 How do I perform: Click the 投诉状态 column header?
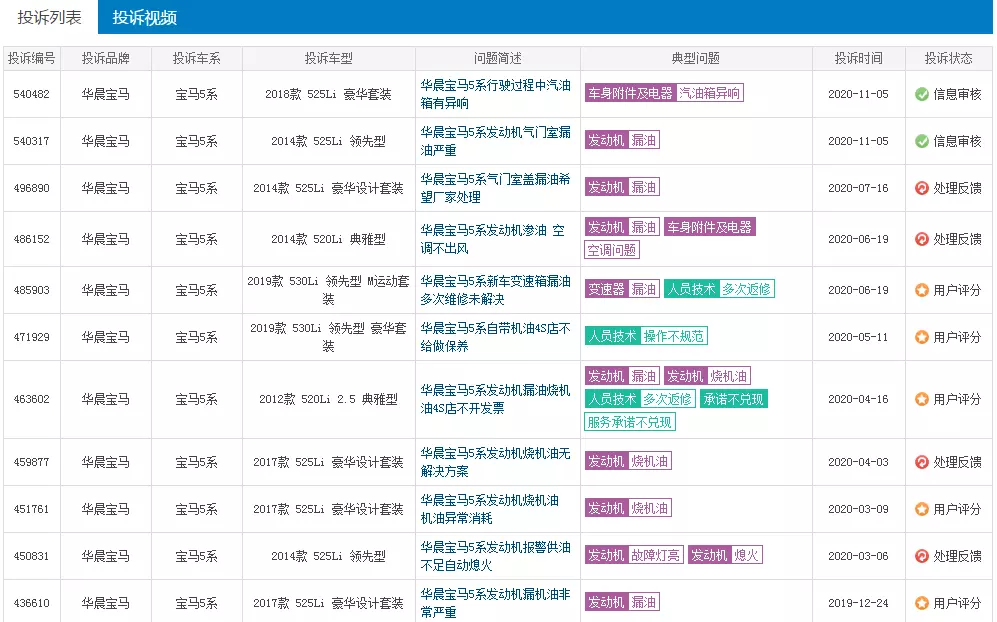pos(948,59)
